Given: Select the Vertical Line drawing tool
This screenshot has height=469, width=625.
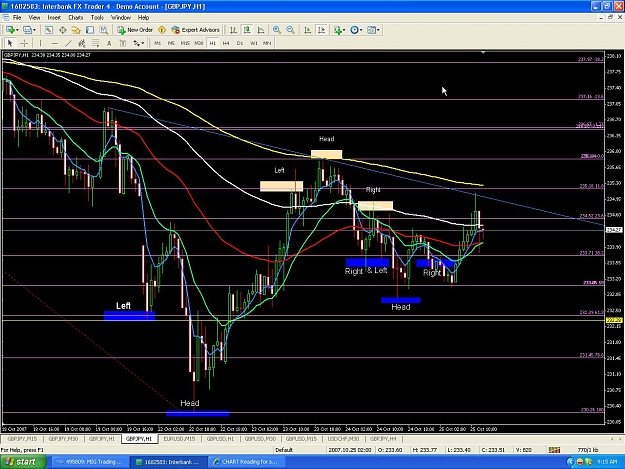Looking at the screenshot, I should point(40,43).
